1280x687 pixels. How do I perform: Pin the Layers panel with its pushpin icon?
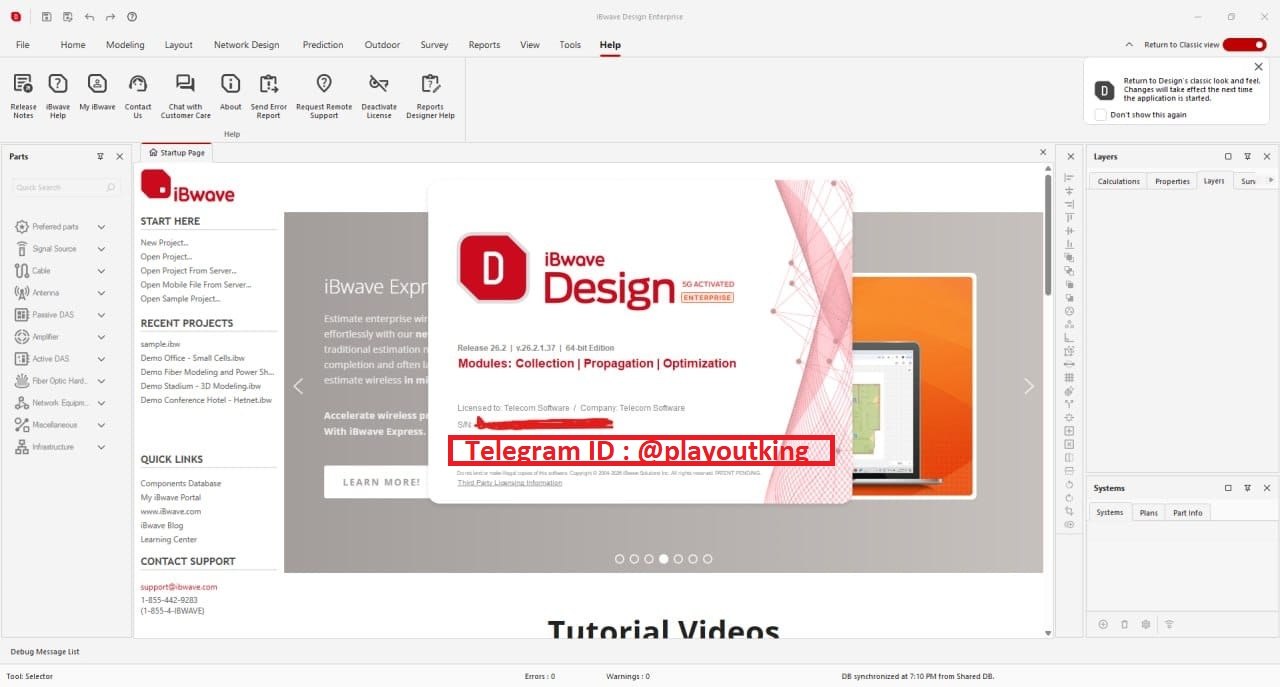pyautogui.click(x=1247, y=156)
